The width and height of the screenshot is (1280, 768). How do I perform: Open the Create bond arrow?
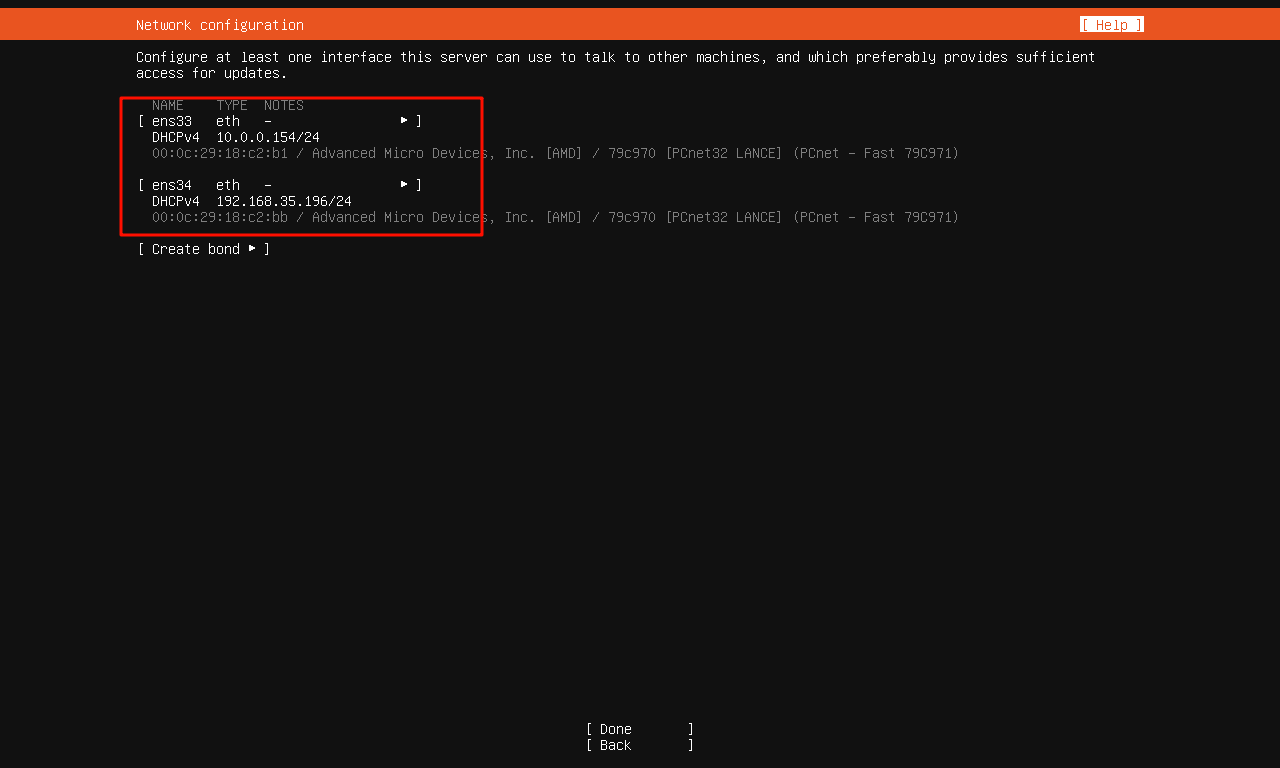coord(252,249)
